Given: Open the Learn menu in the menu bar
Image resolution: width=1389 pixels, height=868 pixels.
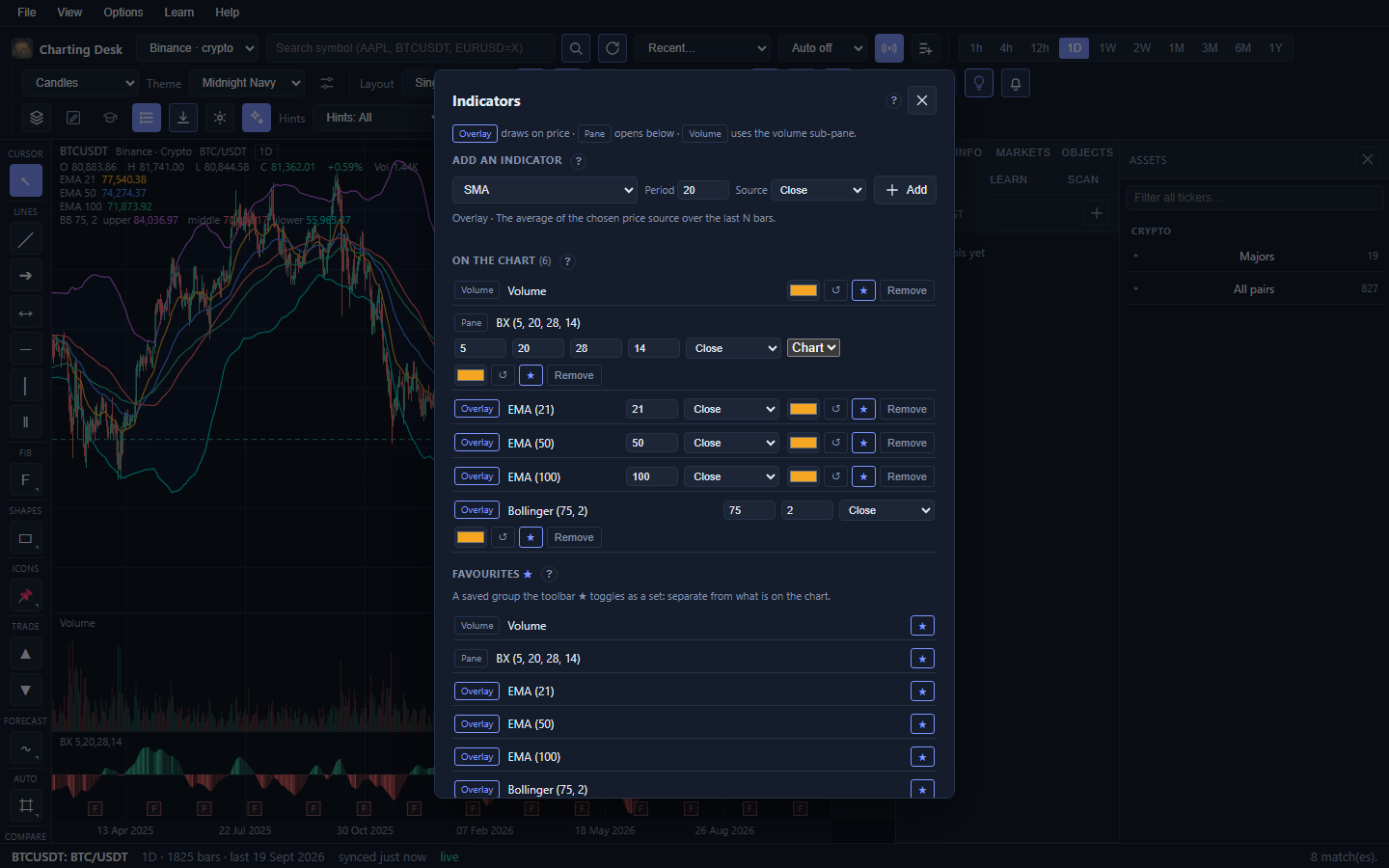Looking at the screenshot, I should click(x=179, y=13).
